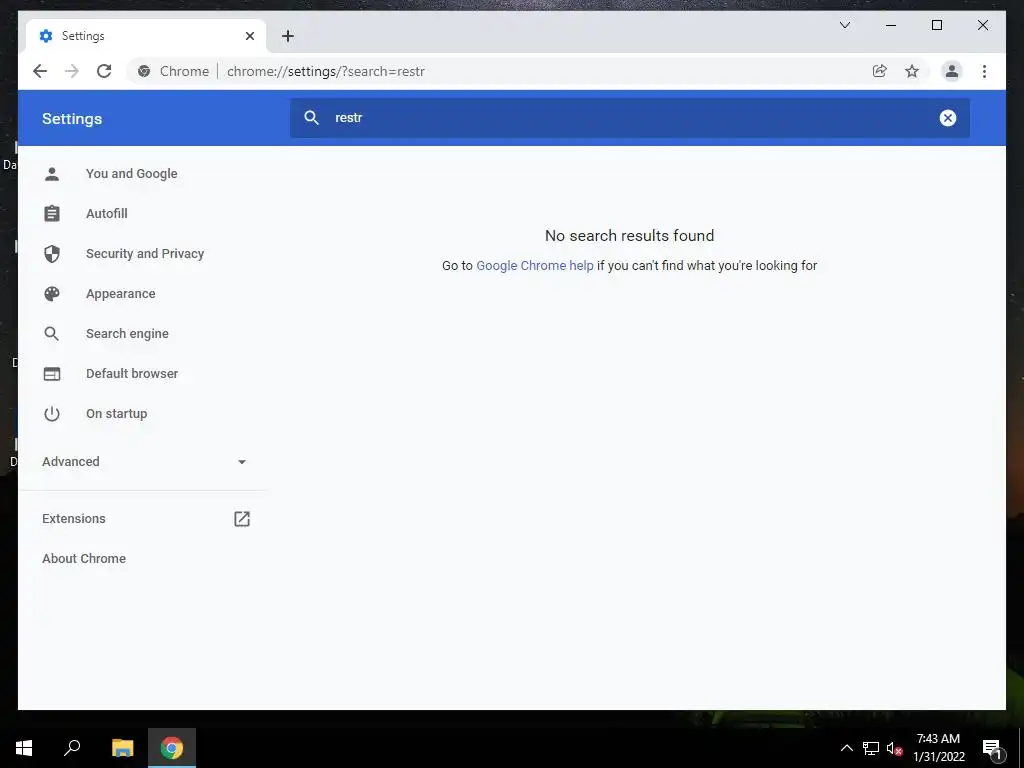Open Chrome's three-dot menu
Screen dimensions: 1024x768
pos(984,71)
